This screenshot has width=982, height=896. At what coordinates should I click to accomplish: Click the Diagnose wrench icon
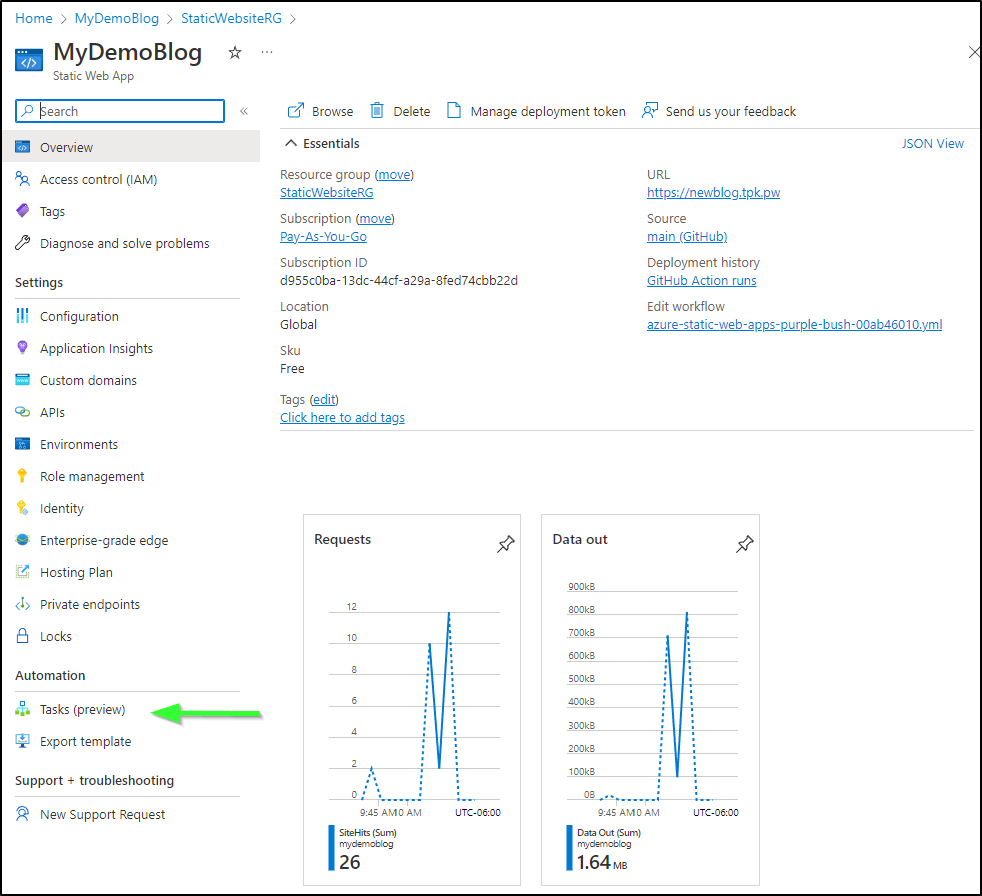(23, 242)
